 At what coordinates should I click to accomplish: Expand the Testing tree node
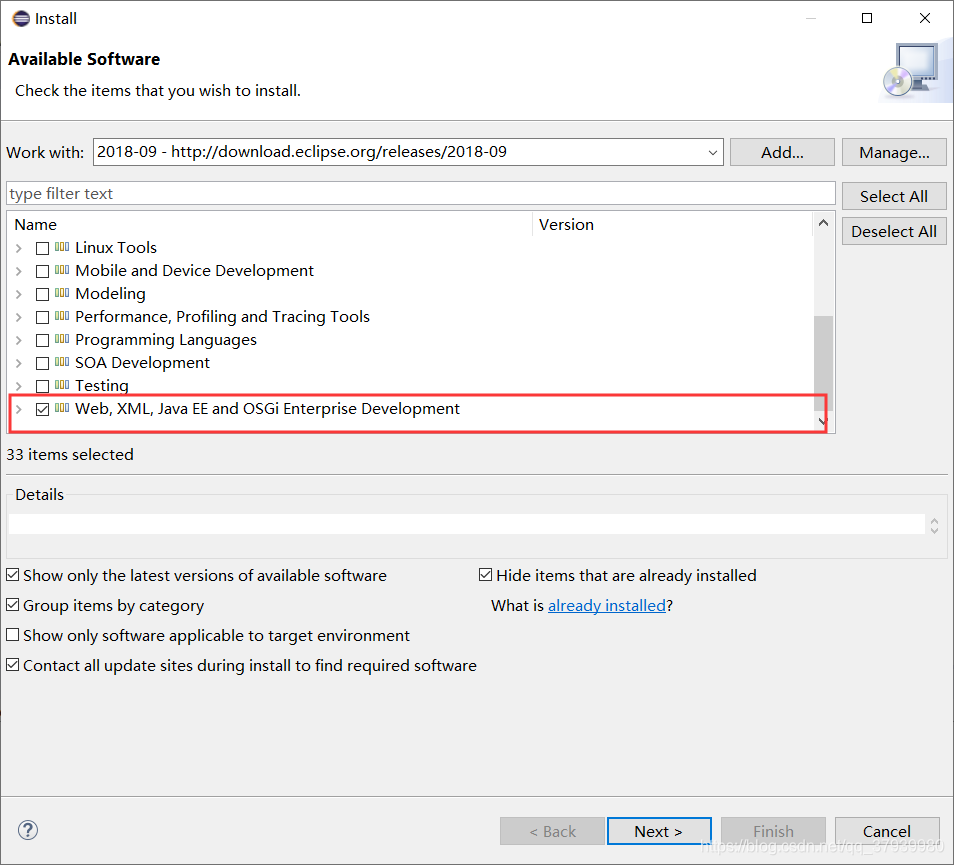[19, 386]
